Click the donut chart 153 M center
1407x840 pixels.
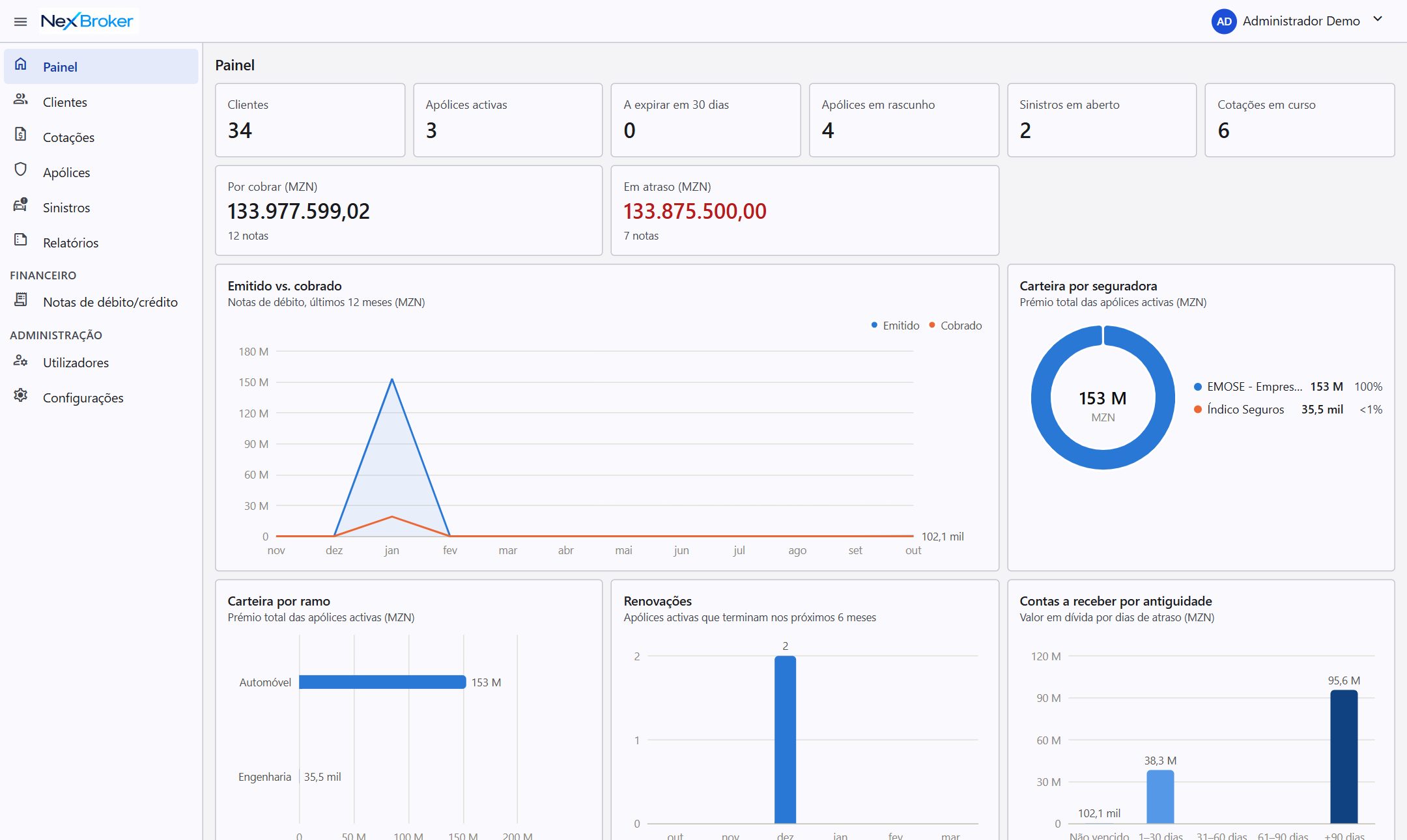point(1103,398)
